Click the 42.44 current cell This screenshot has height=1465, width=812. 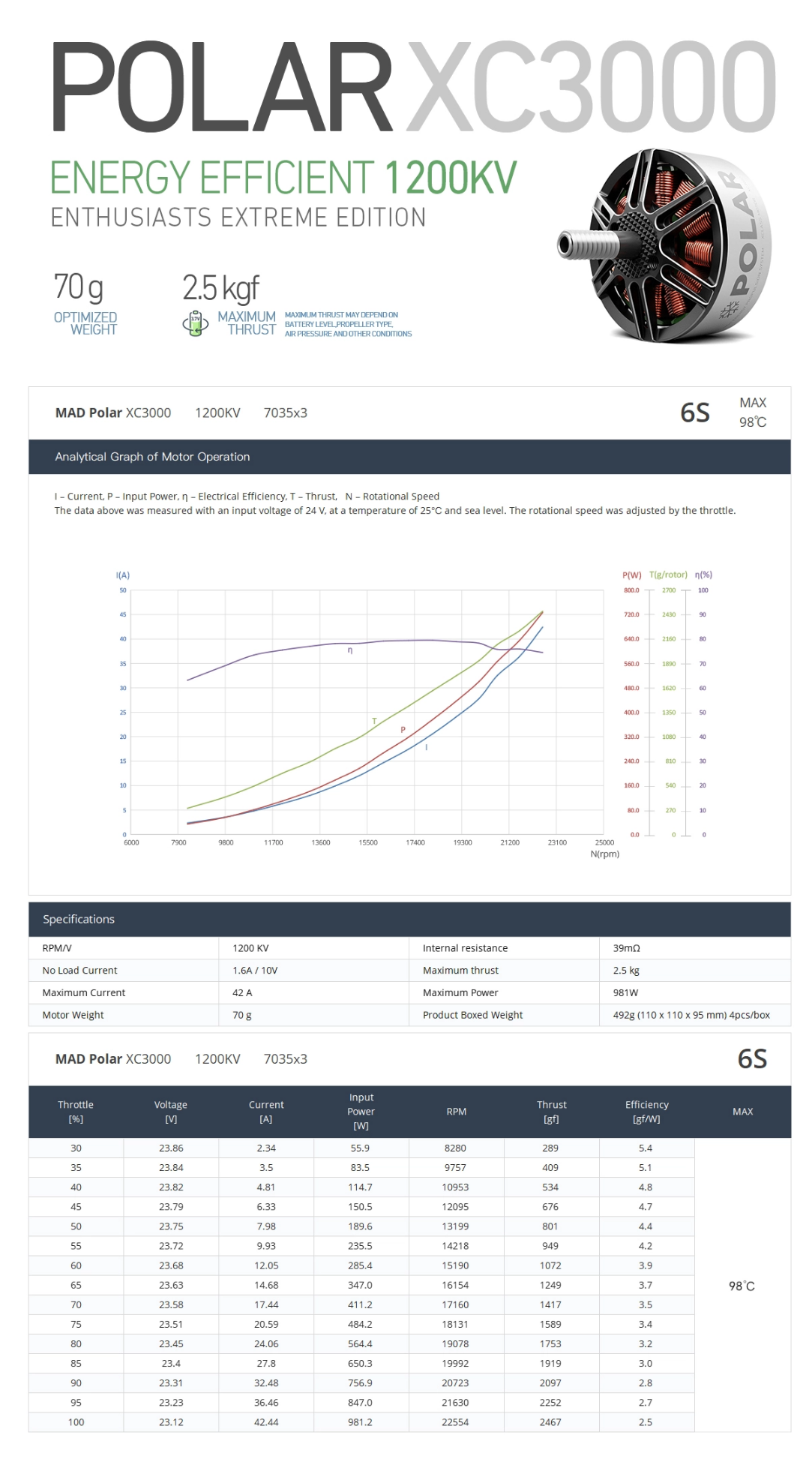tap(266, 1422)
